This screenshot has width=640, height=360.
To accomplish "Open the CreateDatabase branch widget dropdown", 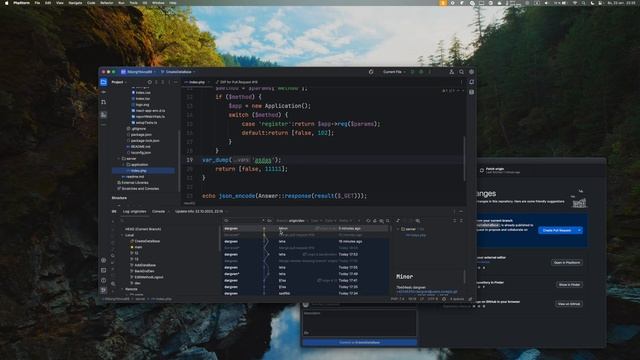I will 178,72.
